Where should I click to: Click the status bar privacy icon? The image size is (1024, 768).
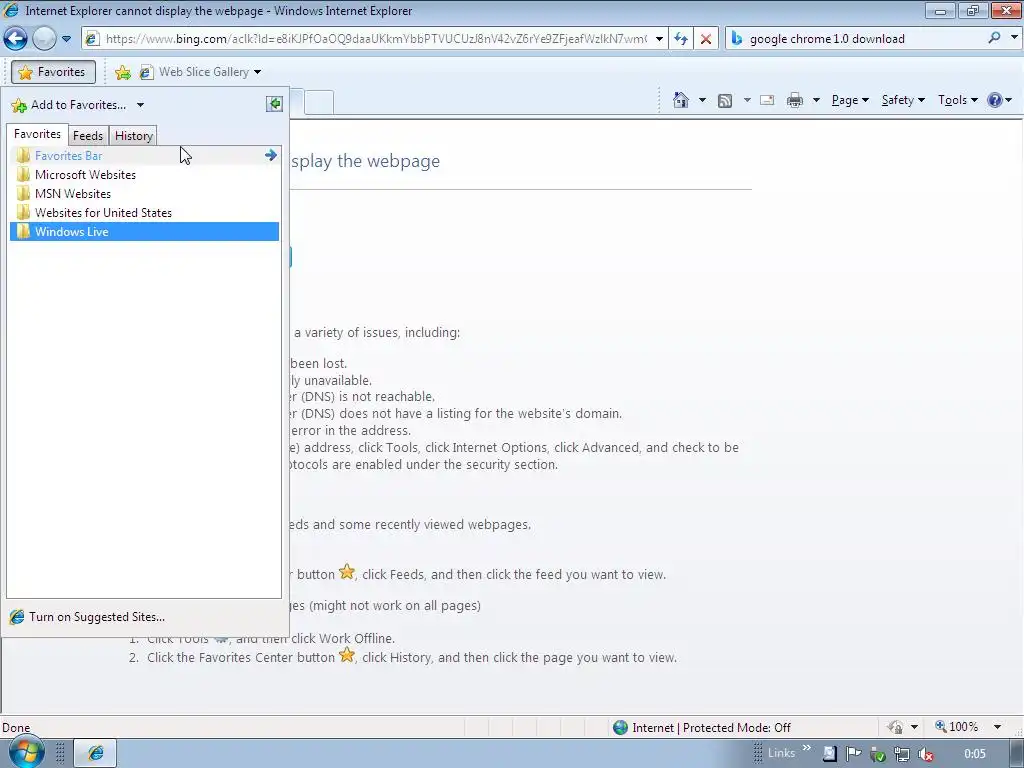click(x=895, y=727)
